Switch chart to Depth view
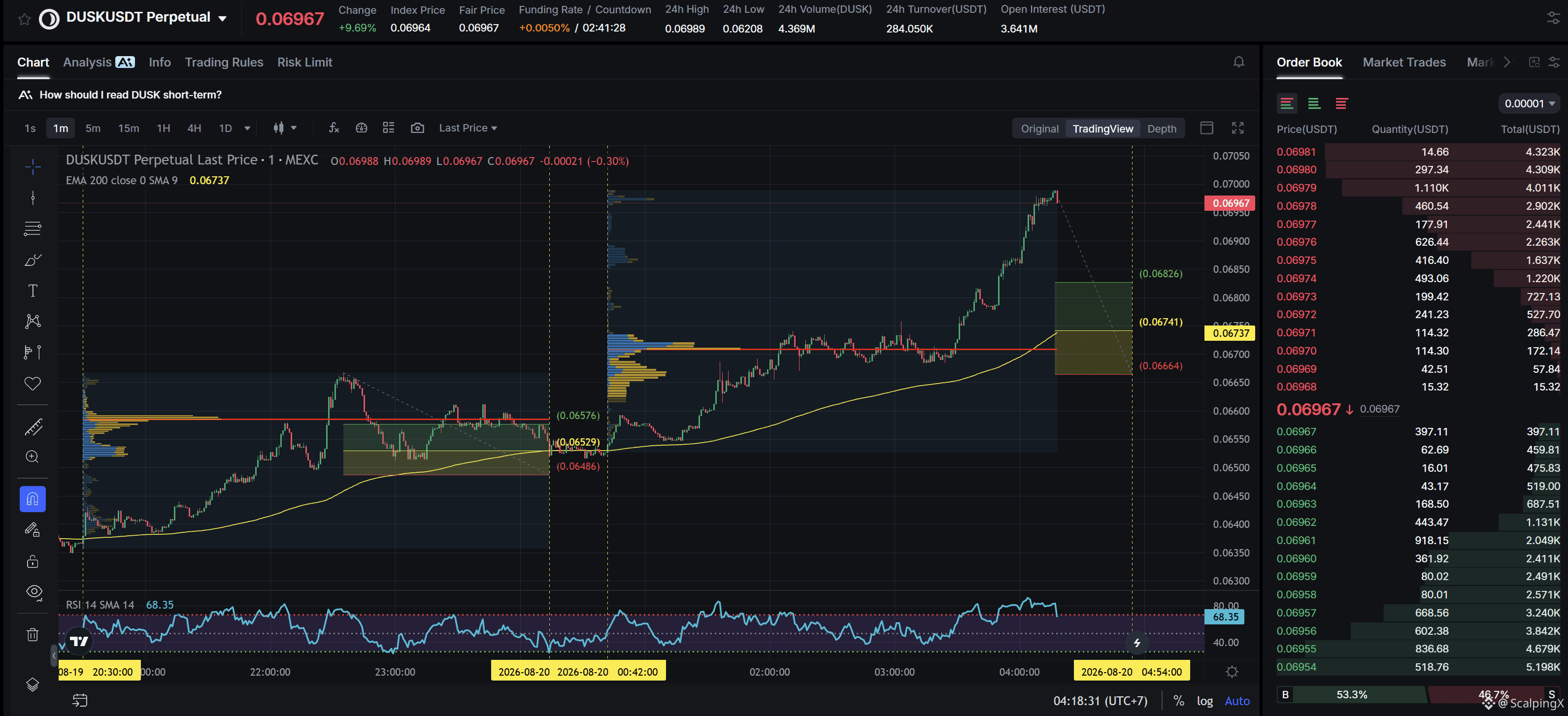 tap(1162, 129)
